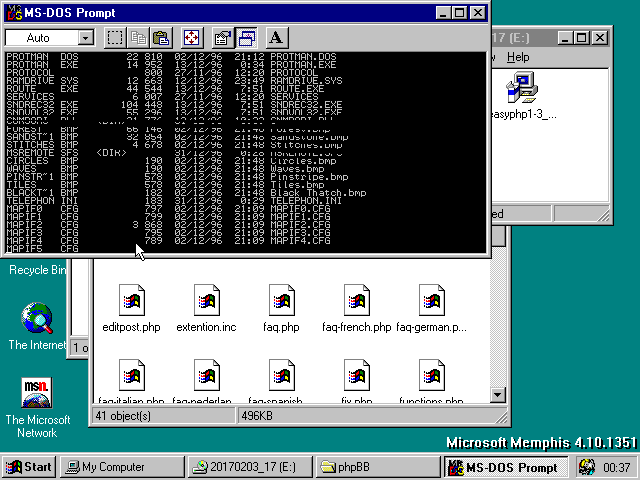Screen dimensions: 640x480
Task: Click the 'PROTMAN.DOS' line in DOS output
Action: [171, 57]
